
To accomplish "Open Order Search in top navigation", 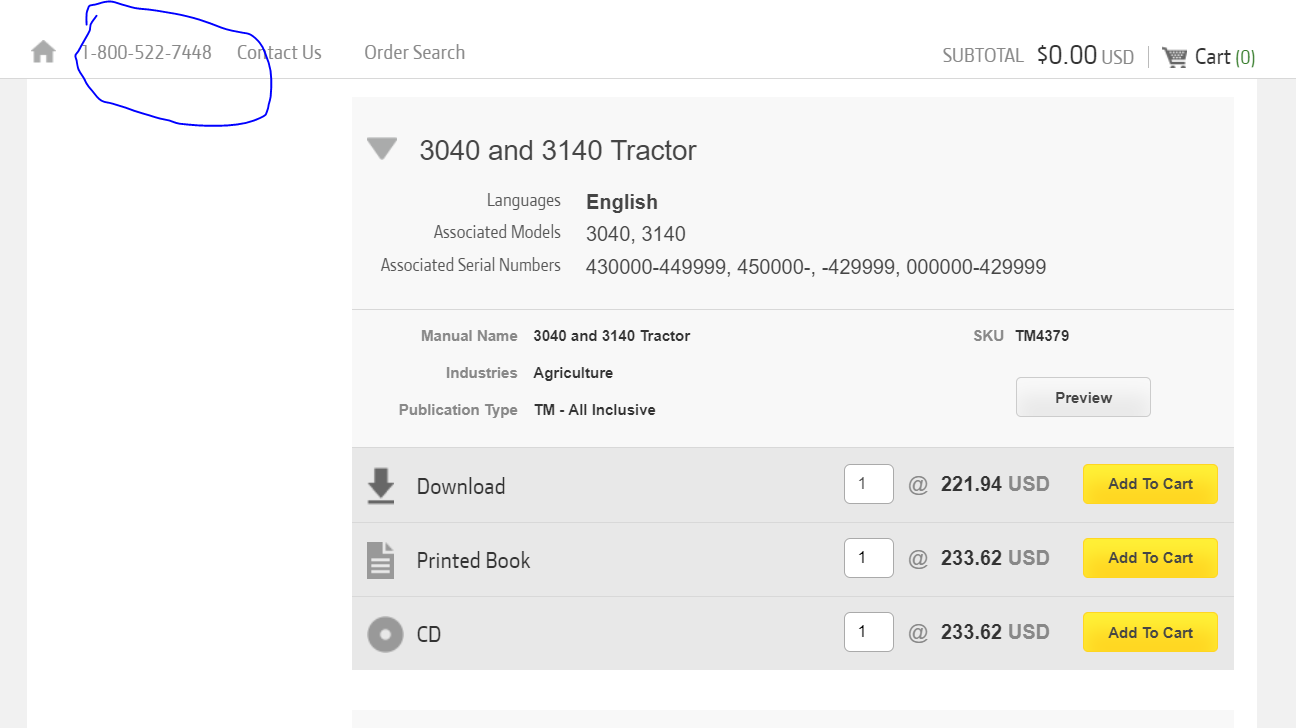I will 414,53.
